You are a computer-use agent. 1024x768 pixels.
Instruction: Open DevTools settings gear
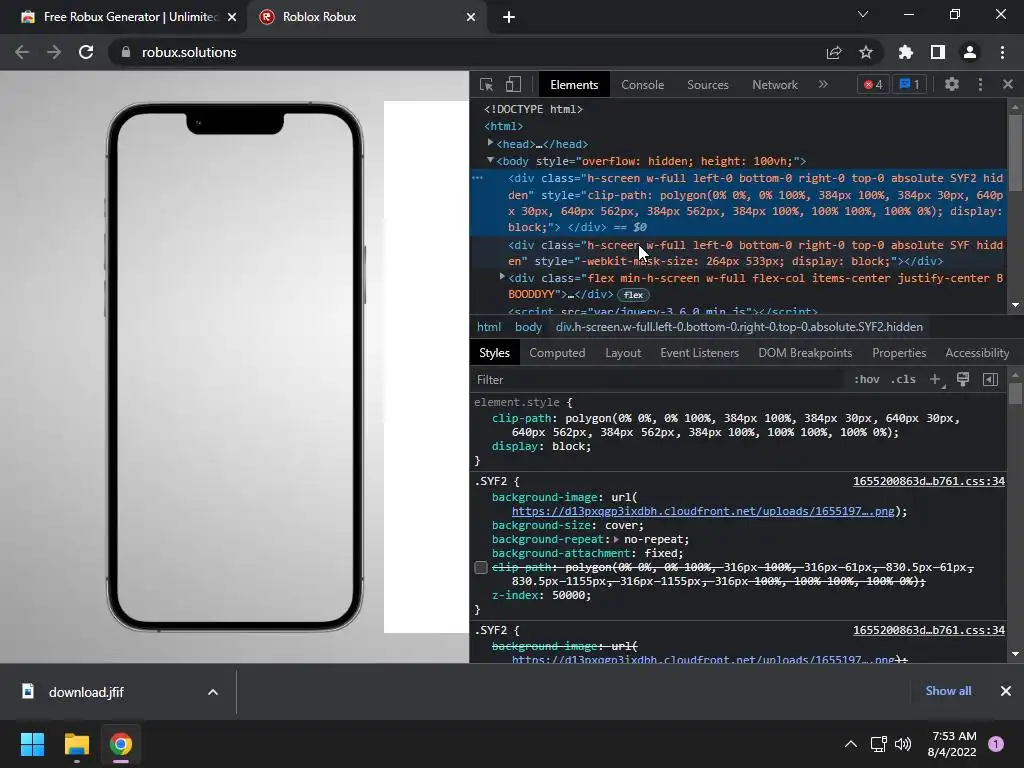tap(952, 84)
